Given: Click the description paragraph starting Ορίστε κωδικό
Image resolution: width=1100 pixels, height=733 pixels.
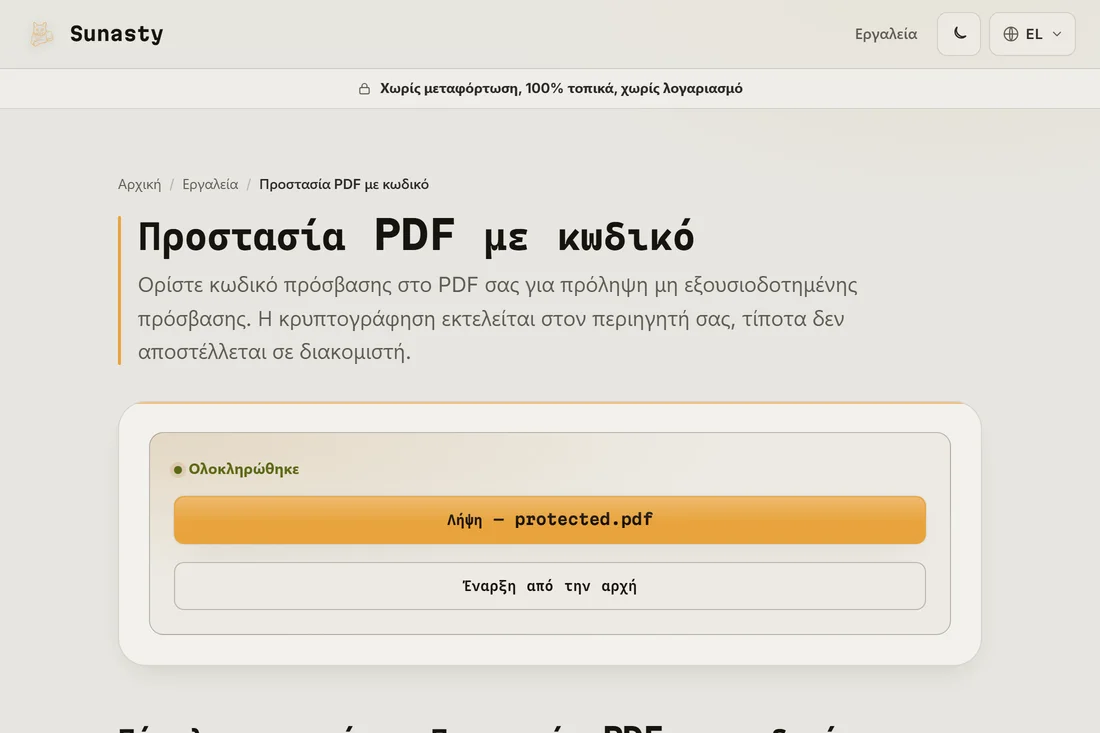Looking at the screenshot, I should click(x=497, y=318).
